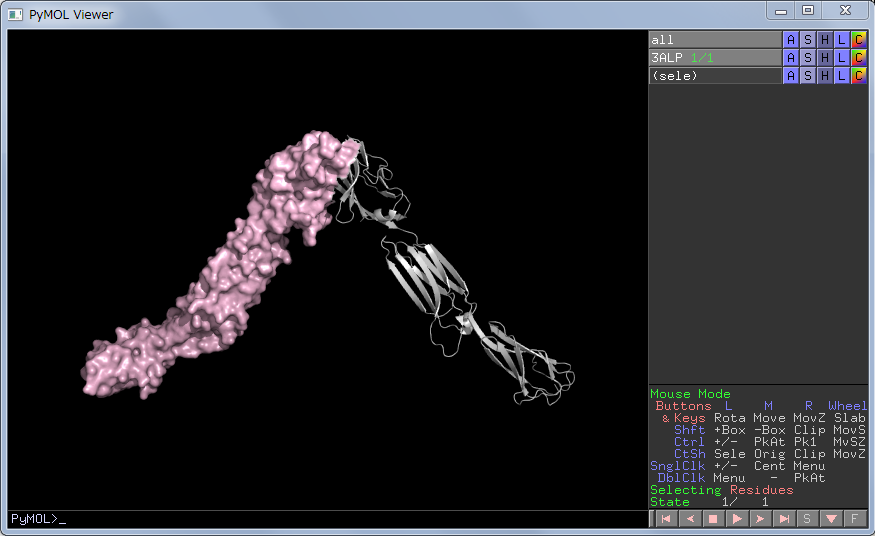Open the Hide menu for (sele)
This screenshot has height=536, width=875.
click(825, 76)
